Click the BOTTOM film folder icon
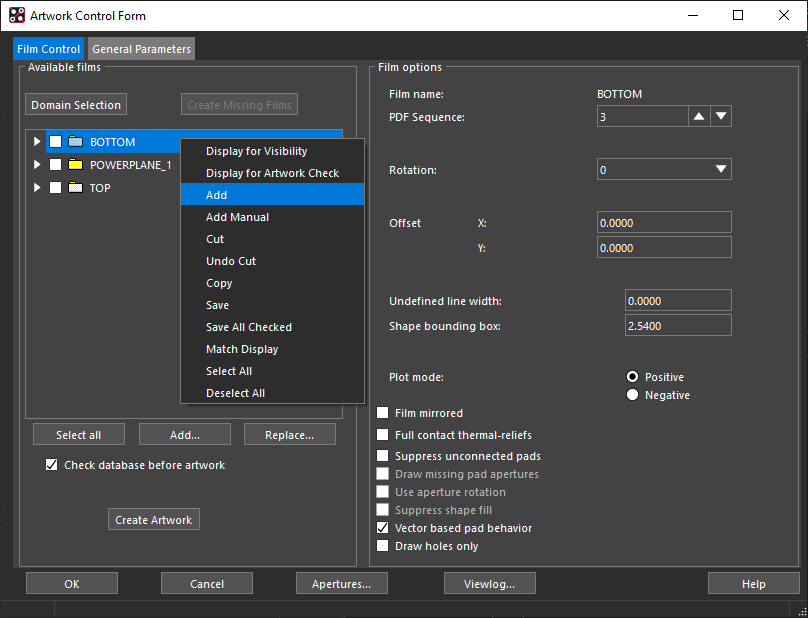Screen dimensions: 808x618 [x=76, y=141]
